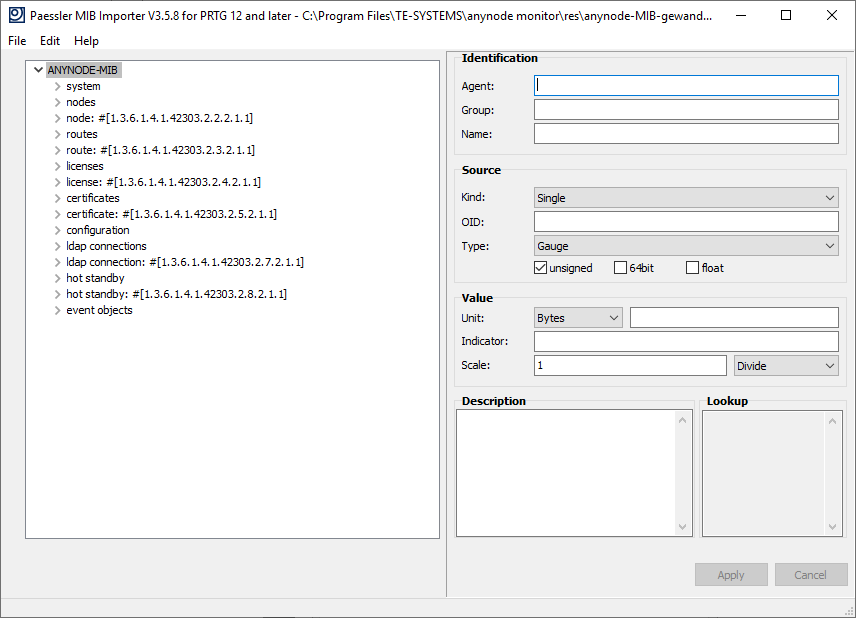The image size is (856, 618).
Task: Open the Type dropdown showing Gauge
Action: [x=828, y=245]
